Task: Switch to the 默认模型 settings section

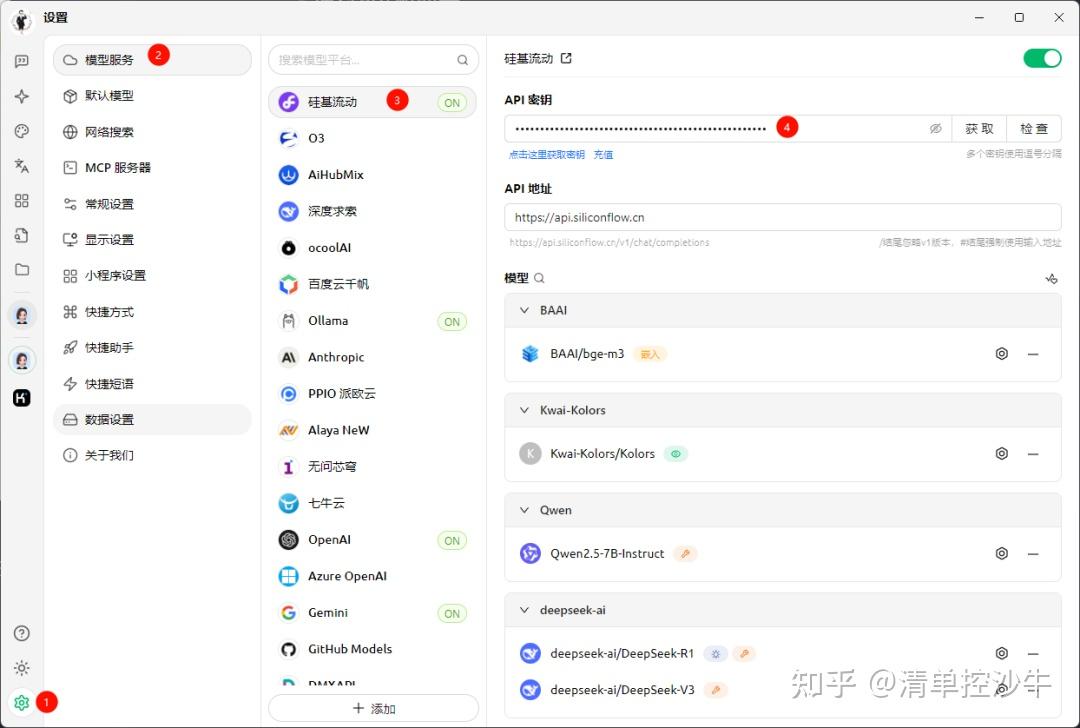Action: coord(118,95)
